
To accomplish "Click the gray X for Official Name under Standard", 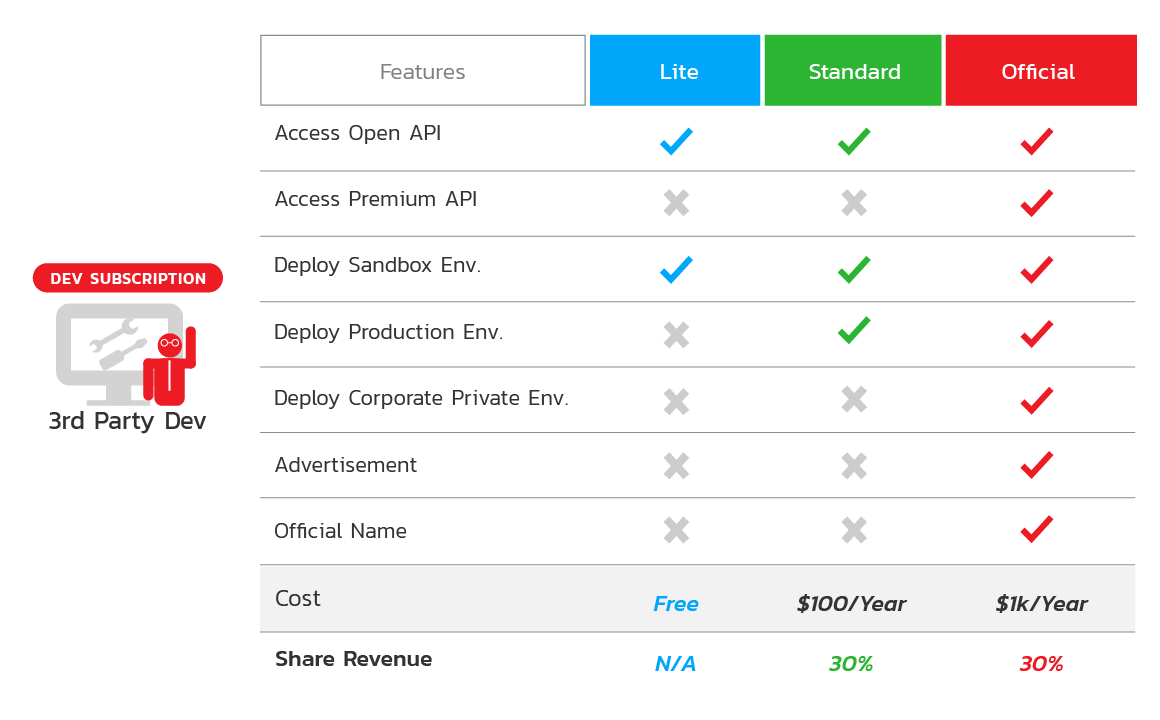I will 854,530.
